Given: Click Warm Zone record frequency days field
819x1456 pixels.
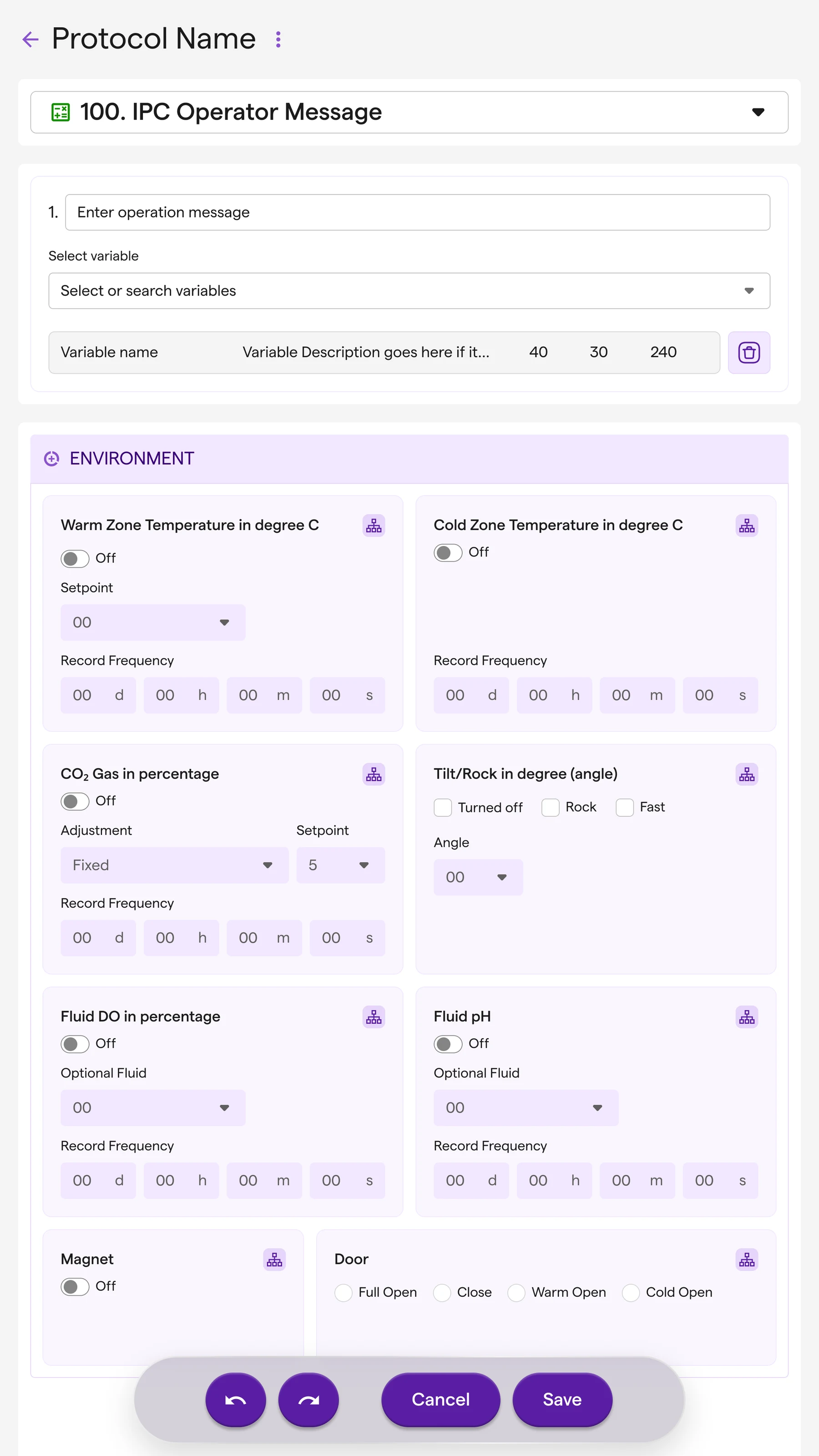Looking at the screenshot, I should tap(98, 695).
